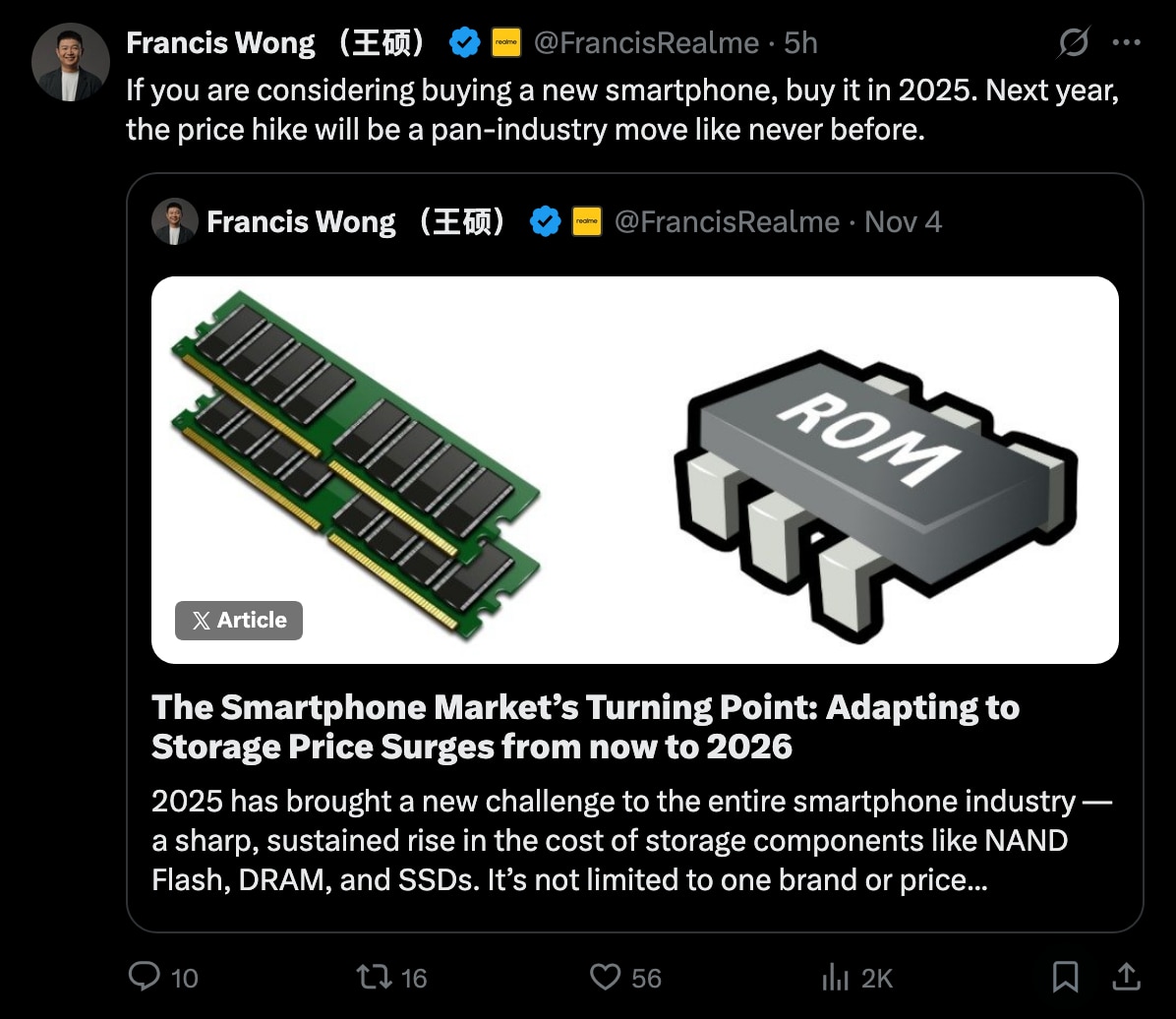Open the article headline about Storage Price Surges
1176x1019 pixels.
(585, 726)
